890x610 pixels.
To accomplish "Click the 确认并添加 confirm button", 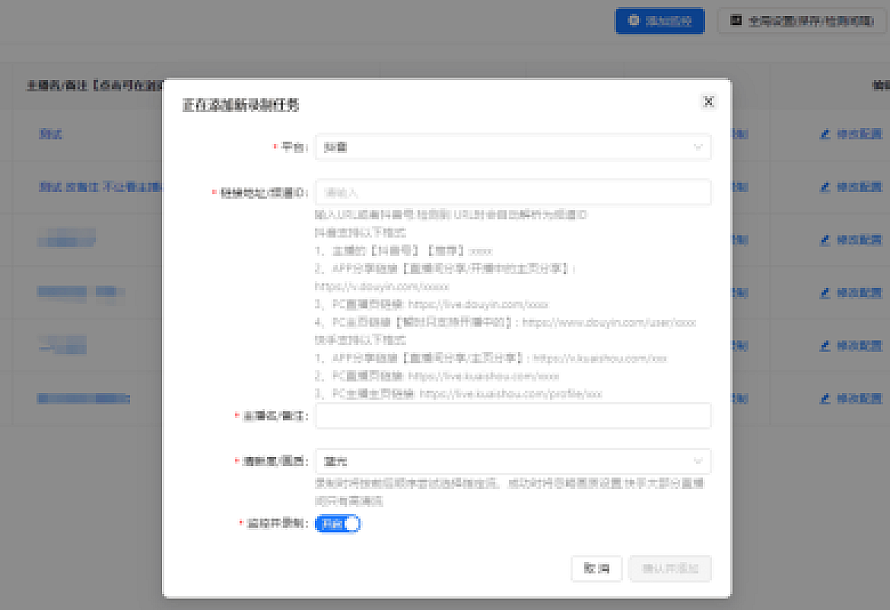I will [670, 568].
